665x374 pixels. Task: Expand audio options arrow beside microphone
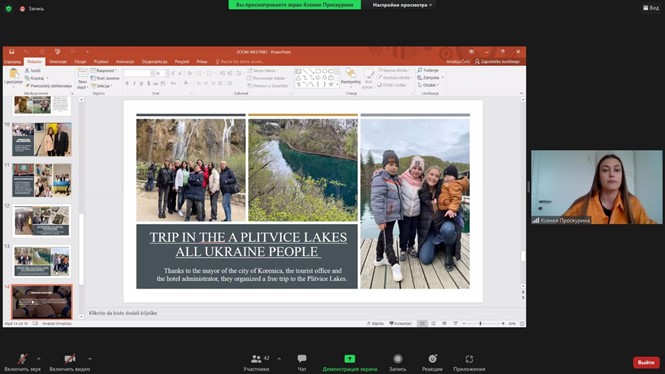pos(39,359)
